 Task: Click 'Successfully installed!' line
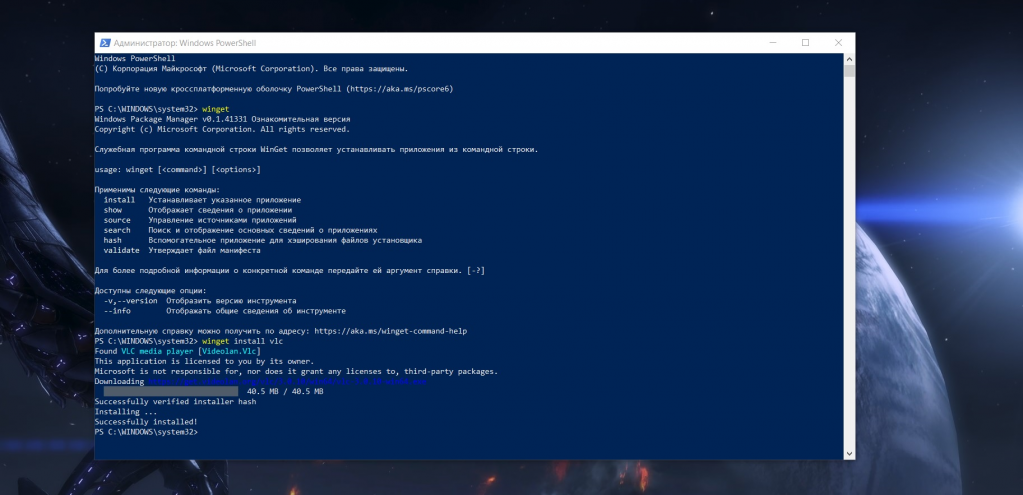(x=146, y=422)
